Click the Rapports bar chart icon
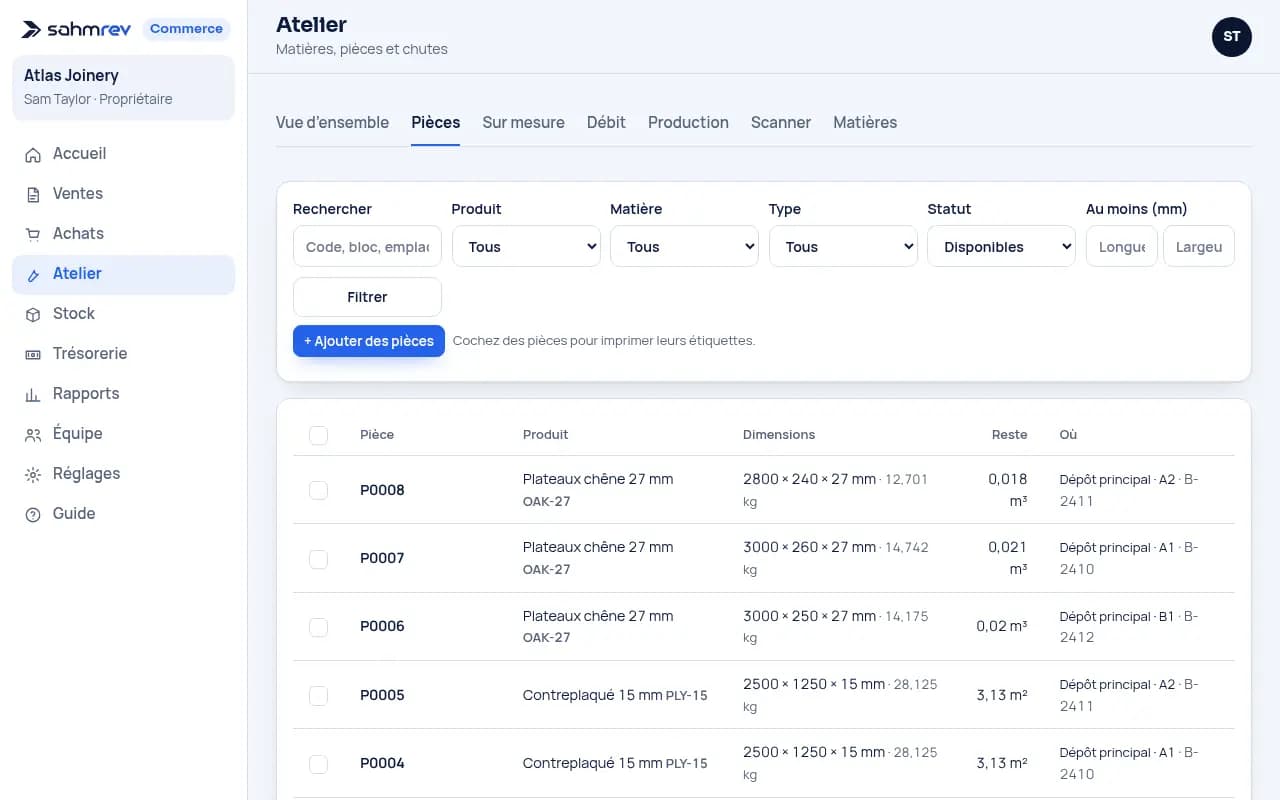 click(33, 394)
